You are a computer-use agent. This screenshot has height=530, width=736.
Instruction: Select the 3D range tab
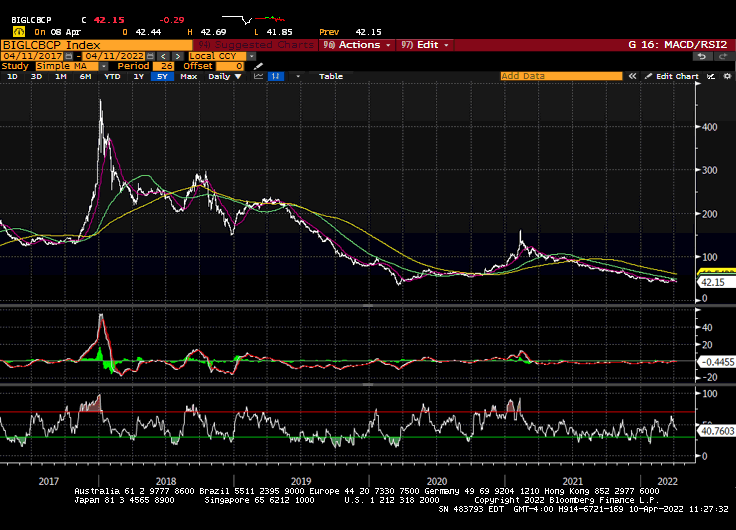36,76
